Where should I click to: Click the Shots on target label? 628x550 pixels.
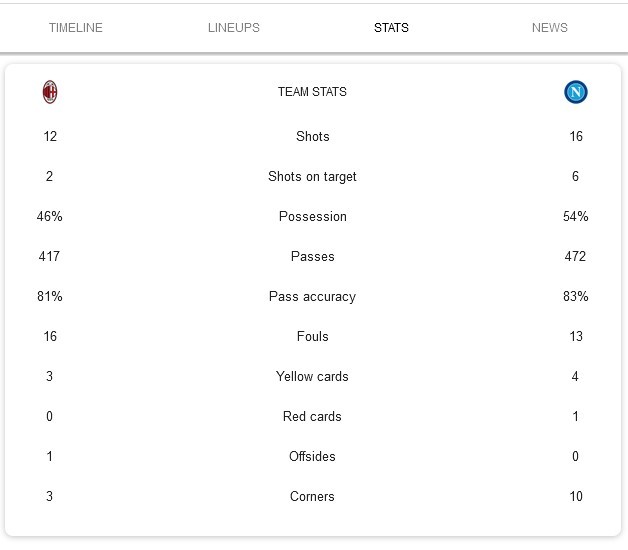[x=312, y=176]
